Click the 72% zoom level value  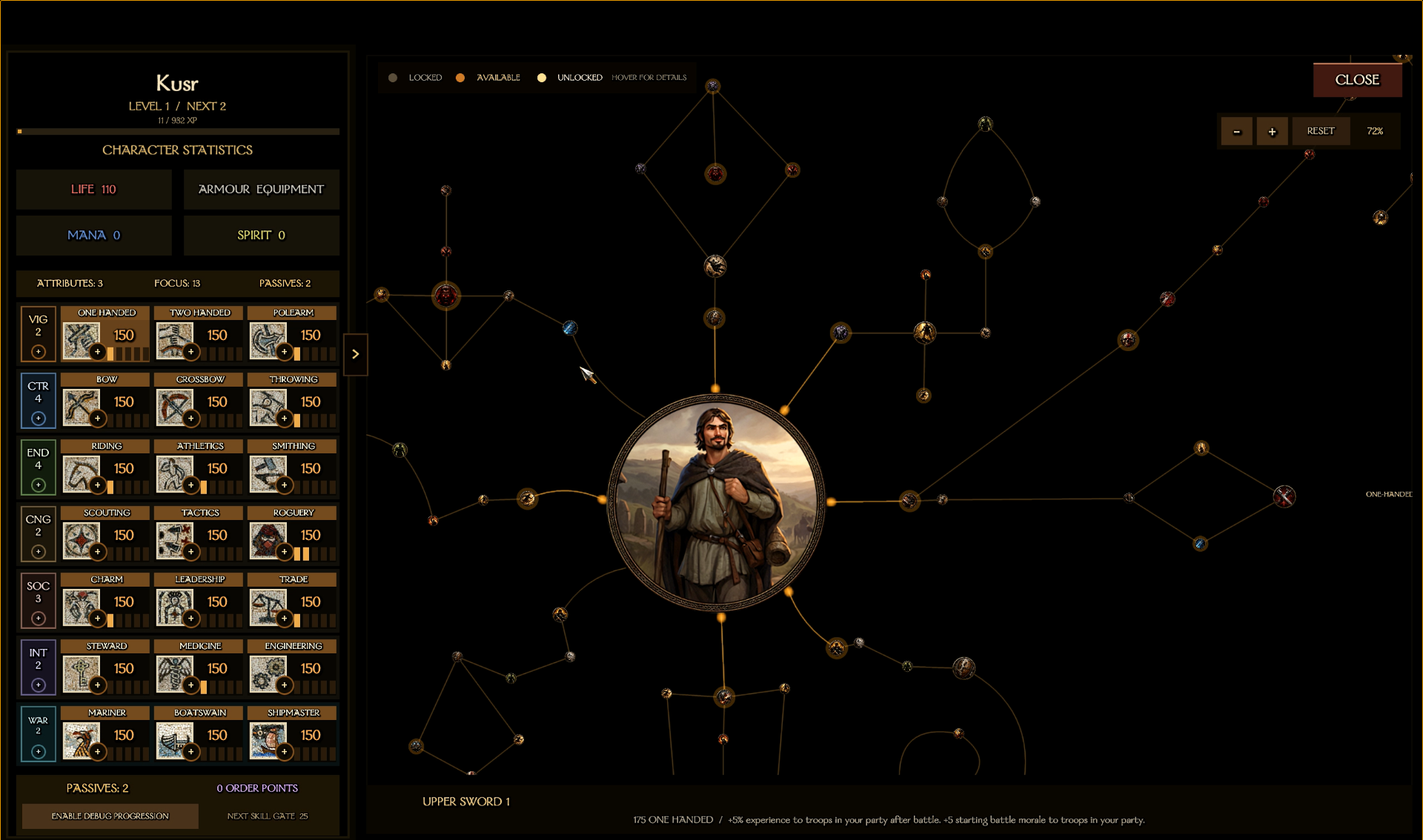coord(1376,131)
